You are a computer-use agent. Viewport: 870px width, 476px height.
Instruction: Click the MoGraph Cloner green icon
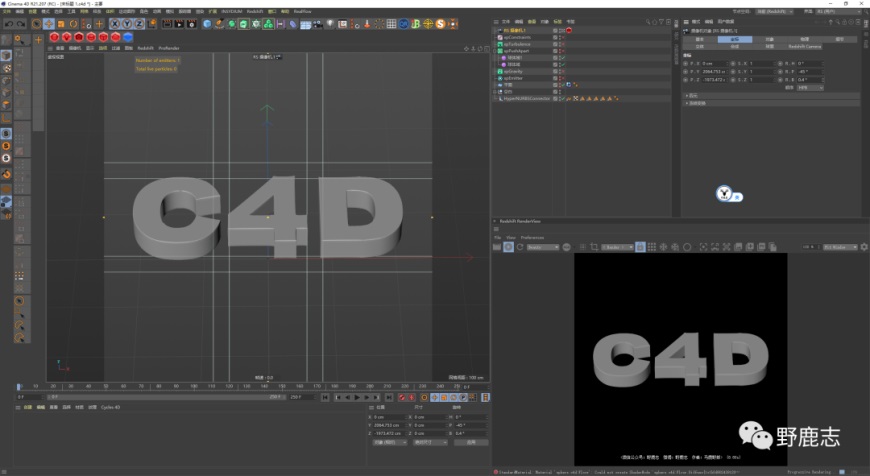point(268,24)
